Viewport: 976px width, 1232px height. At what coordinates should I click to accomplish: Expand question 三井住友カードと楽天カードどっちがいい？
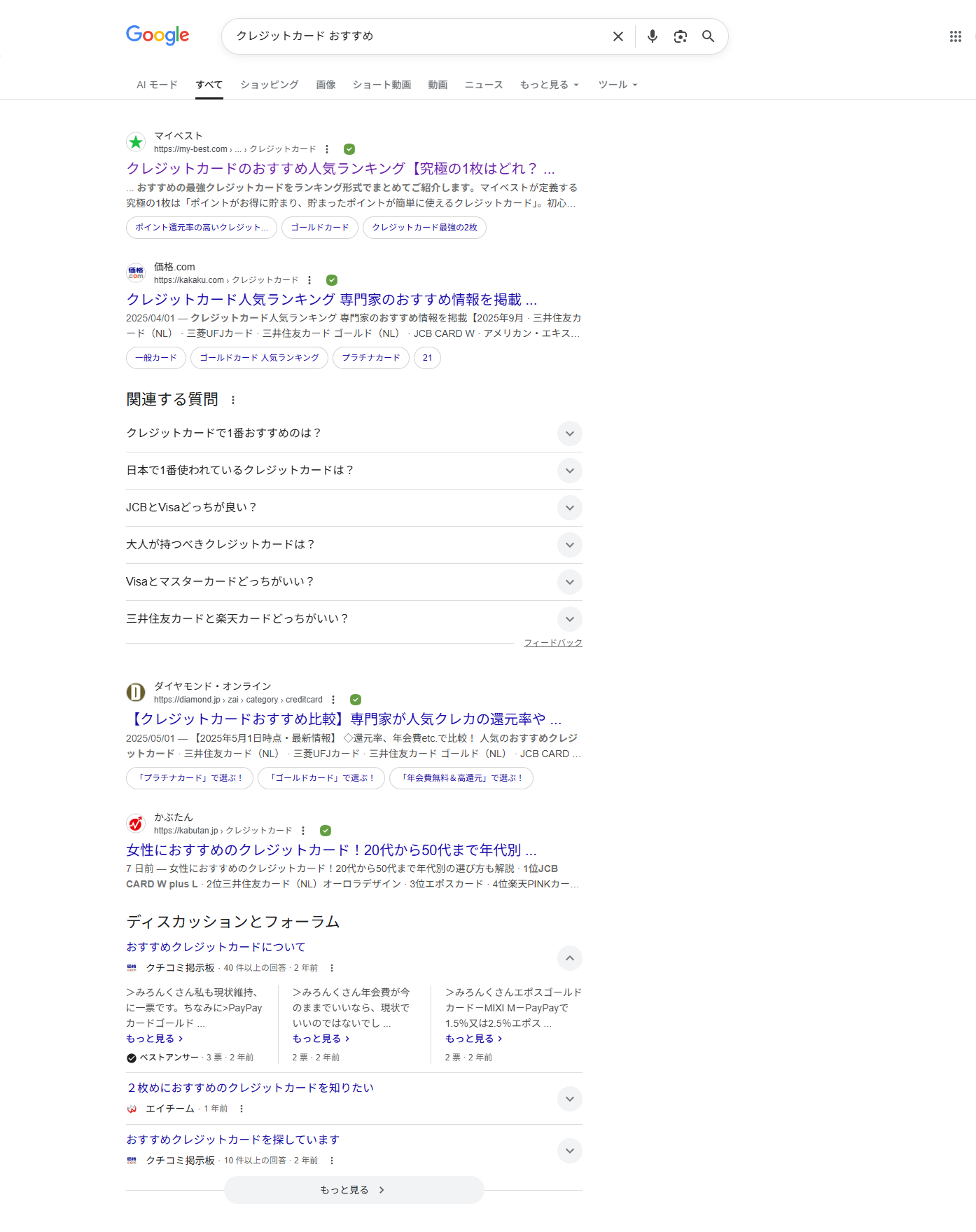570,619
